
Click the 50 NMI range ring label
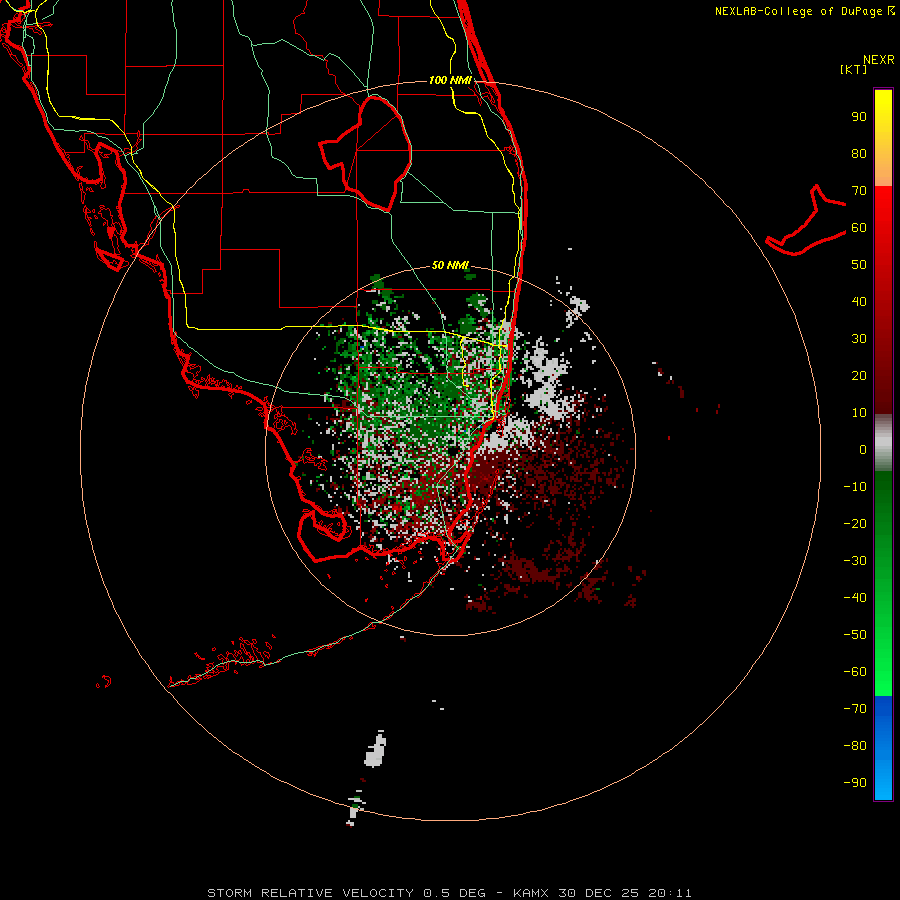point(450,265)
